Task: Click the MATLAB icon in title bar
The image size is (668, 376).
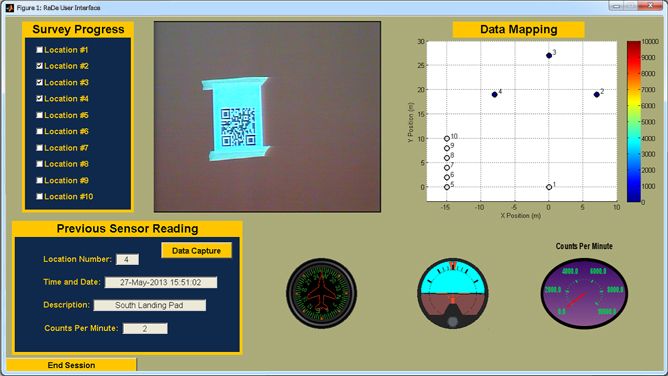Action: (9, 8)
